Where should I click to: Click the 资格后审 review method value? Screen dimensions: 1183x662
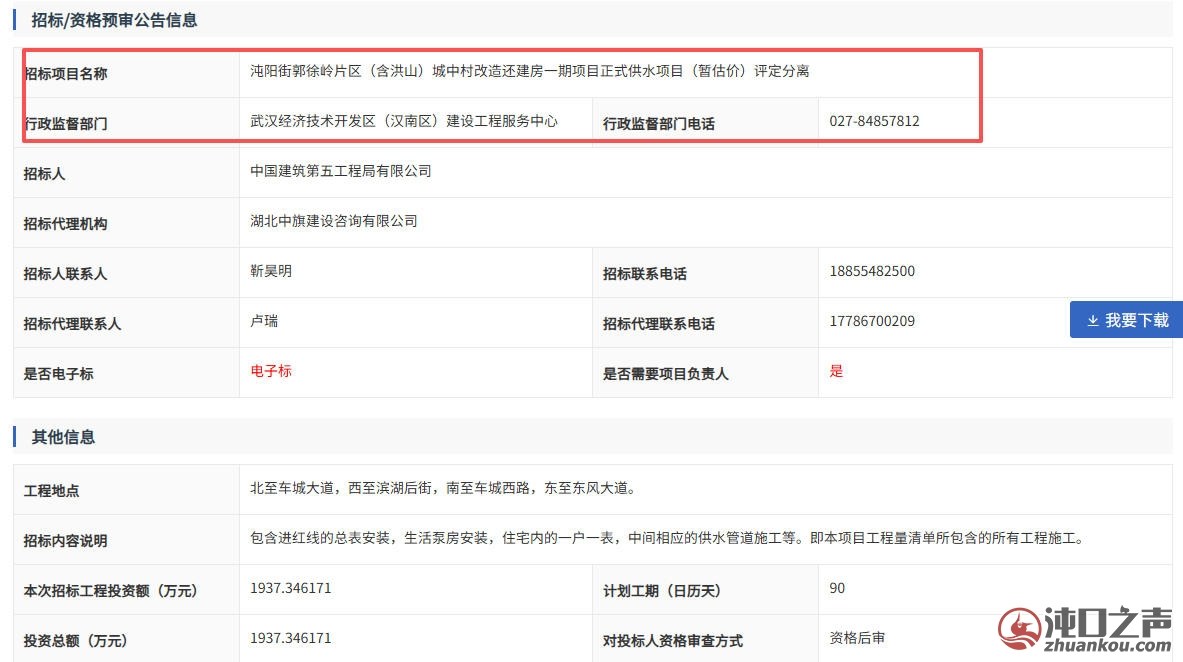coord(857,638)
